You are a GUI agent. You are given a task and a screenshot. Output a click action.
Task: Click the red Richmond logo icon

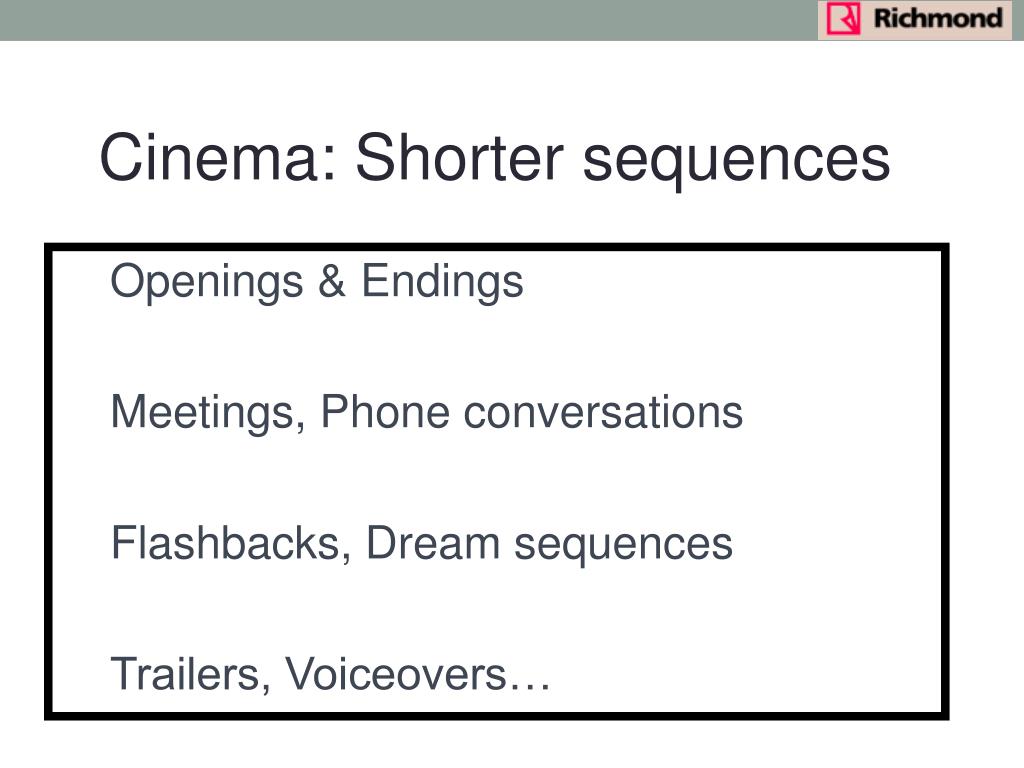(843, 18)
